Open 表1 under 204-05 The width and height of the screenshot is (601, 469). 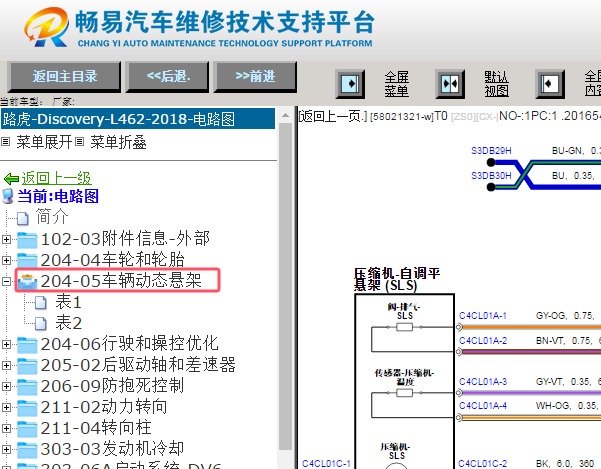tap(68, 302)
